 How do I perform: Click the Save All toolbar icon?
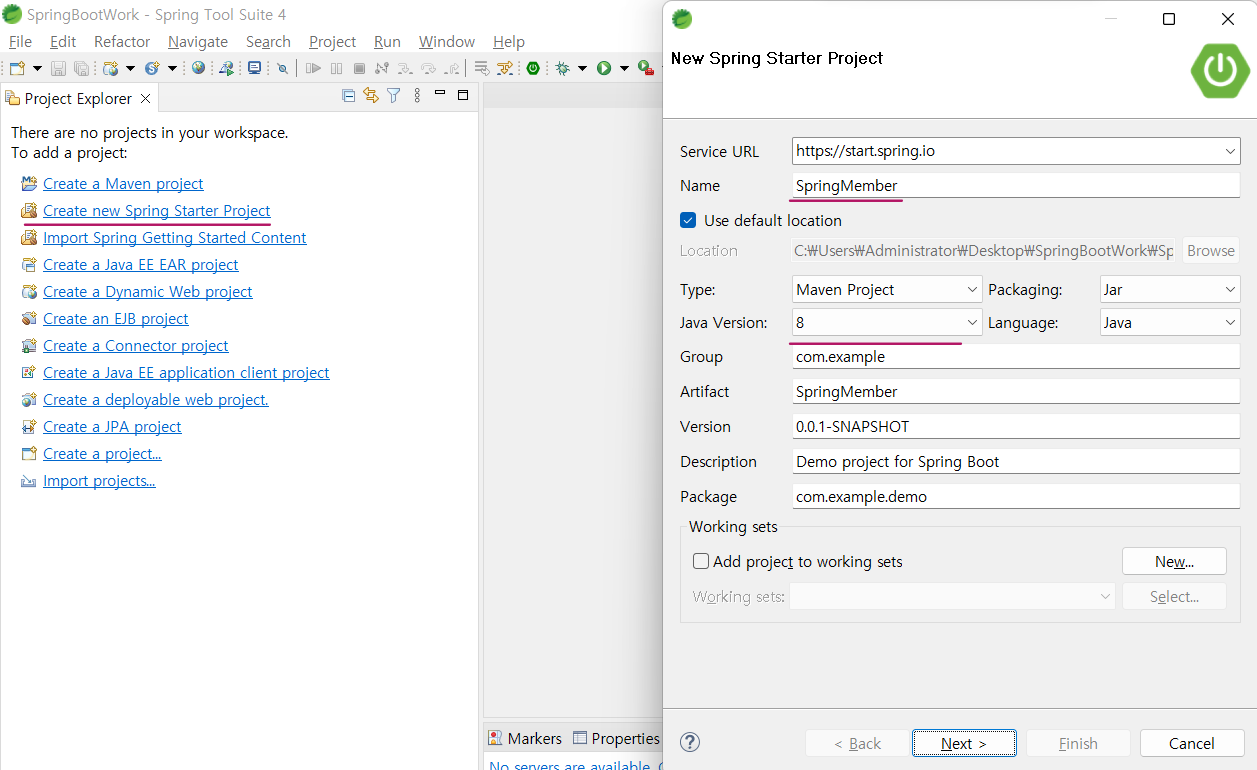pos(81,68)
